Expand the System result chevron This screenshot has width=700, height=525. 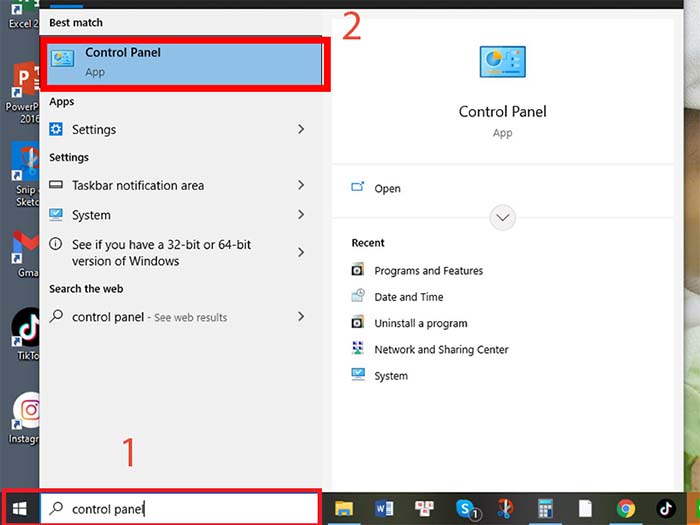pyautogui.click(x=301, y=215)
